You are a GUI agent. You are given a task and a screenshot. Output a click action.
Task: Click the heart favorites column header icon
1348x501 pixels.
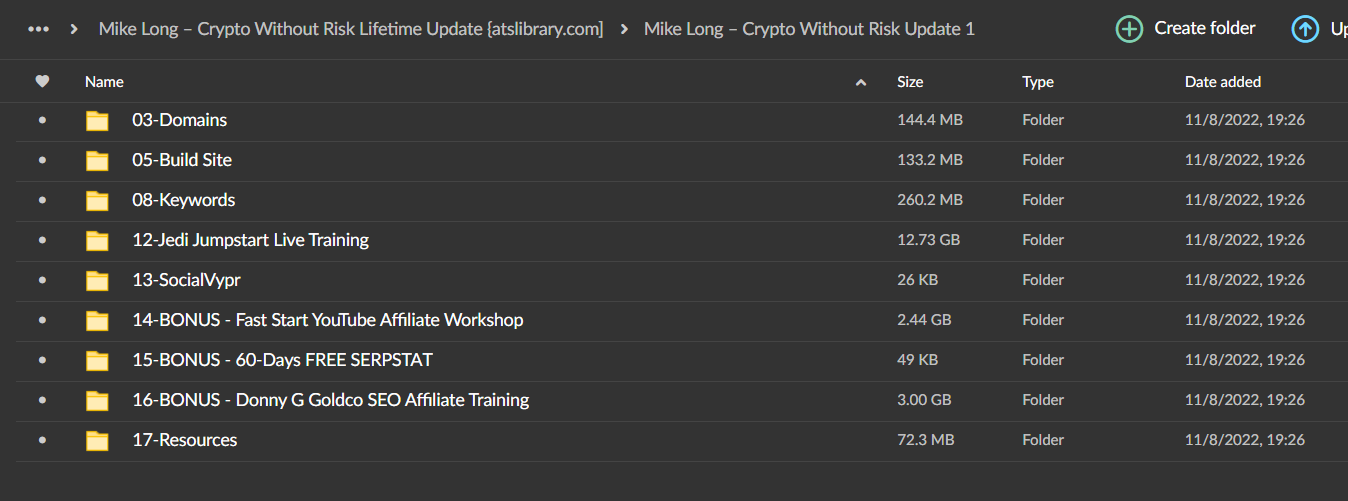(42, 82)
